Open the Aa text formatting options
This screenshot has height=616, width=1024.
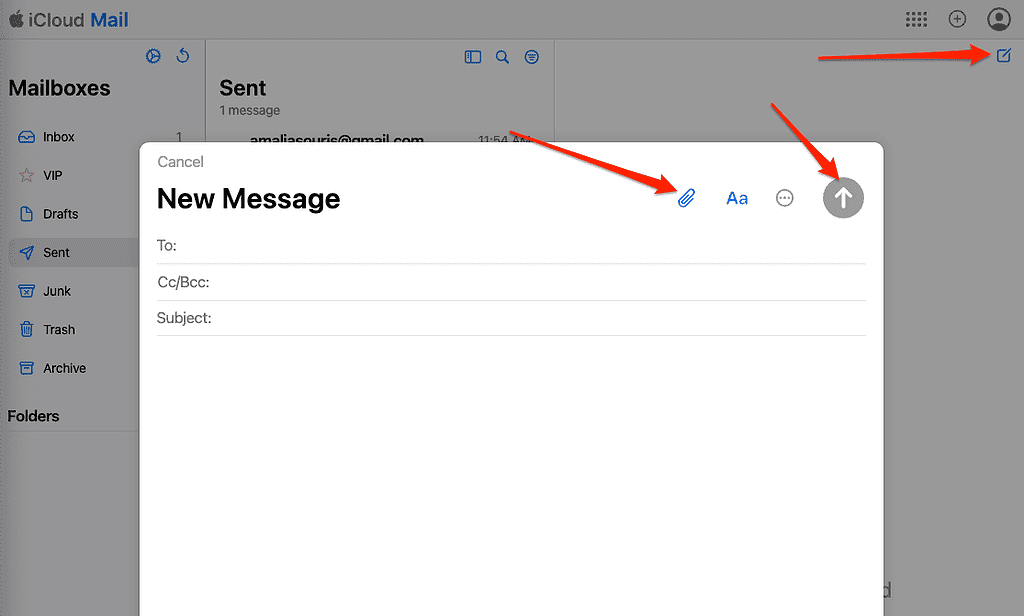click(x=737, y=198)
